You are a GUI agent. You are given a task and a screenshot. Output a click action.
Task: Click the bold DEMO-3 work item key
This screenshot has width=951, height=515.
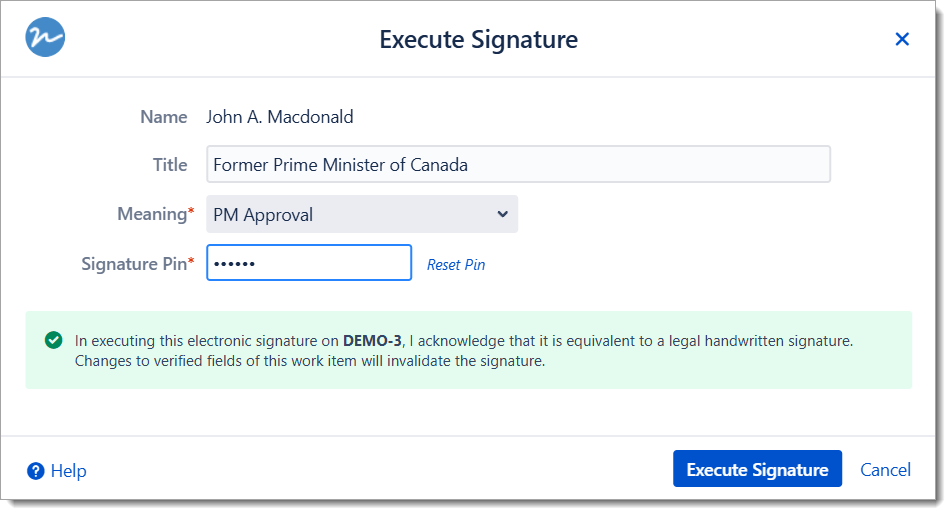click(373, 341)
